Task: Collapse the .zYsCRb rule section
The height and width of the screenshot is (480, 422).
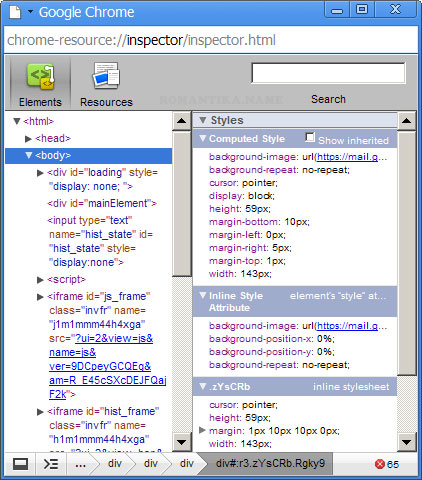Action: click(x=202, y=386)
